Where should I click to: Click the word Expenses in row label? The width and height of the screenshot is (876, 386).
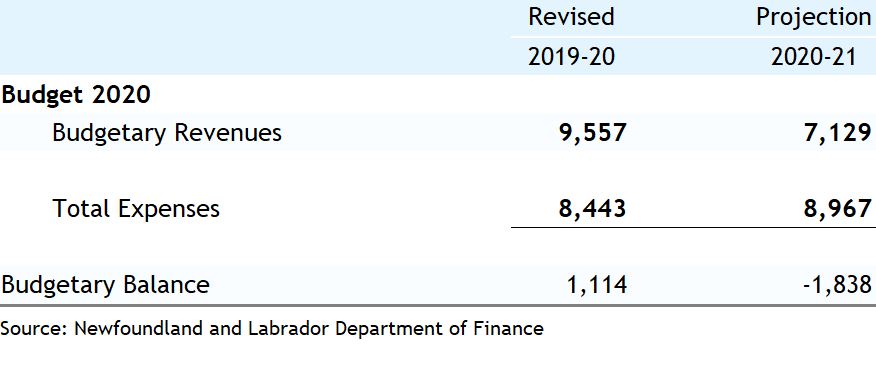(169, 209)
